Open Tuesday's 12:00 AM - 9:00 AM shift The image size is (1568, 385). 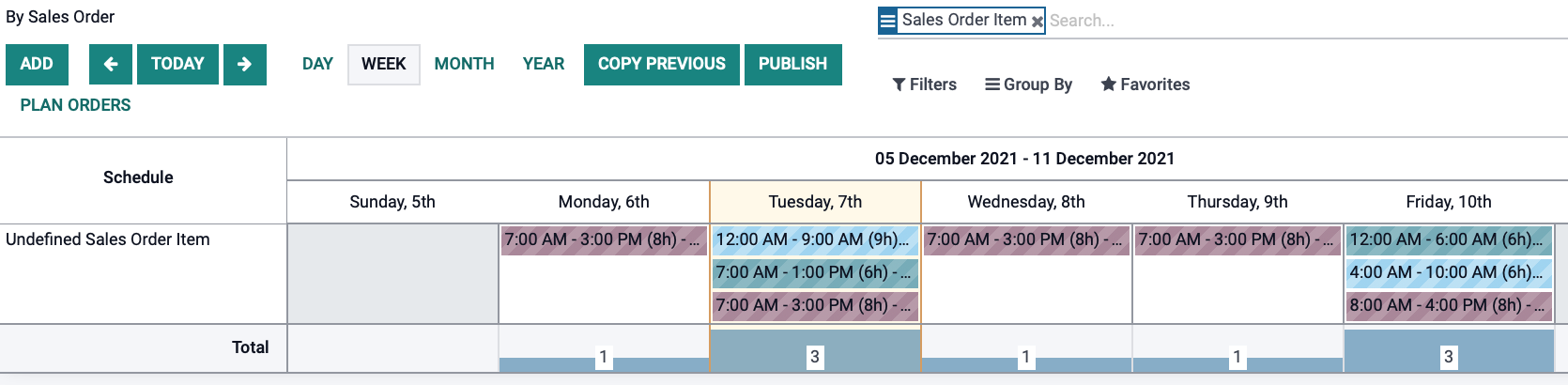pyautogui.click(x=815, y=239)
